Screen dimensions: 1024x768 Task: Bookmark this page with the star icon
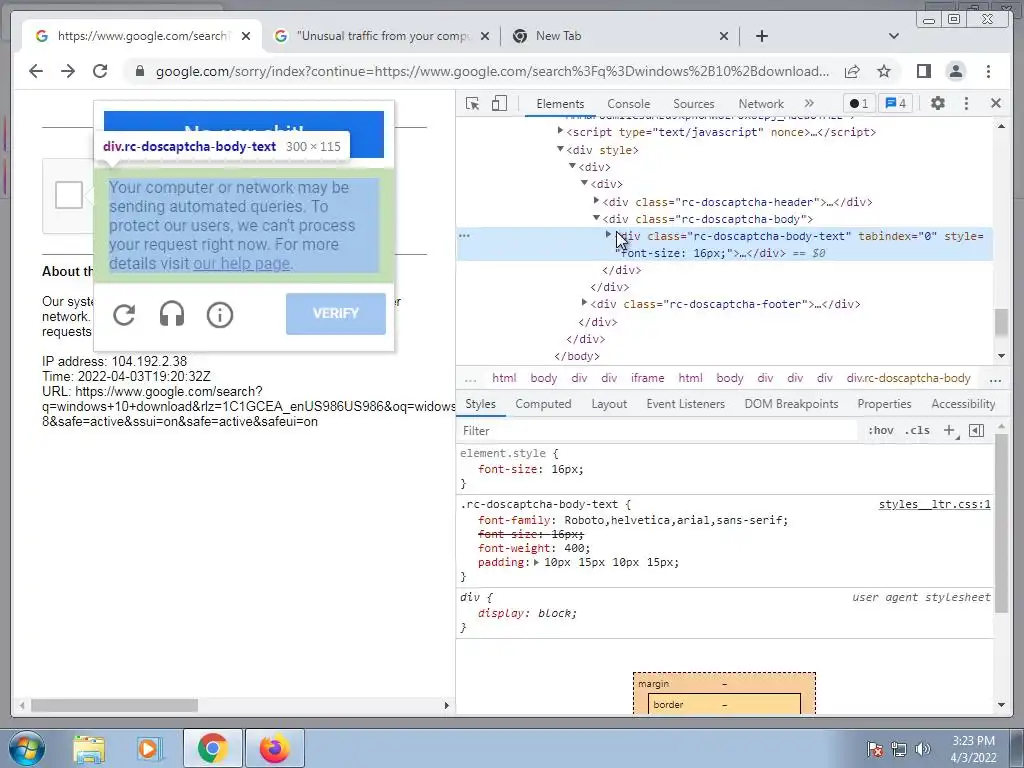click(x=884, y=71)
